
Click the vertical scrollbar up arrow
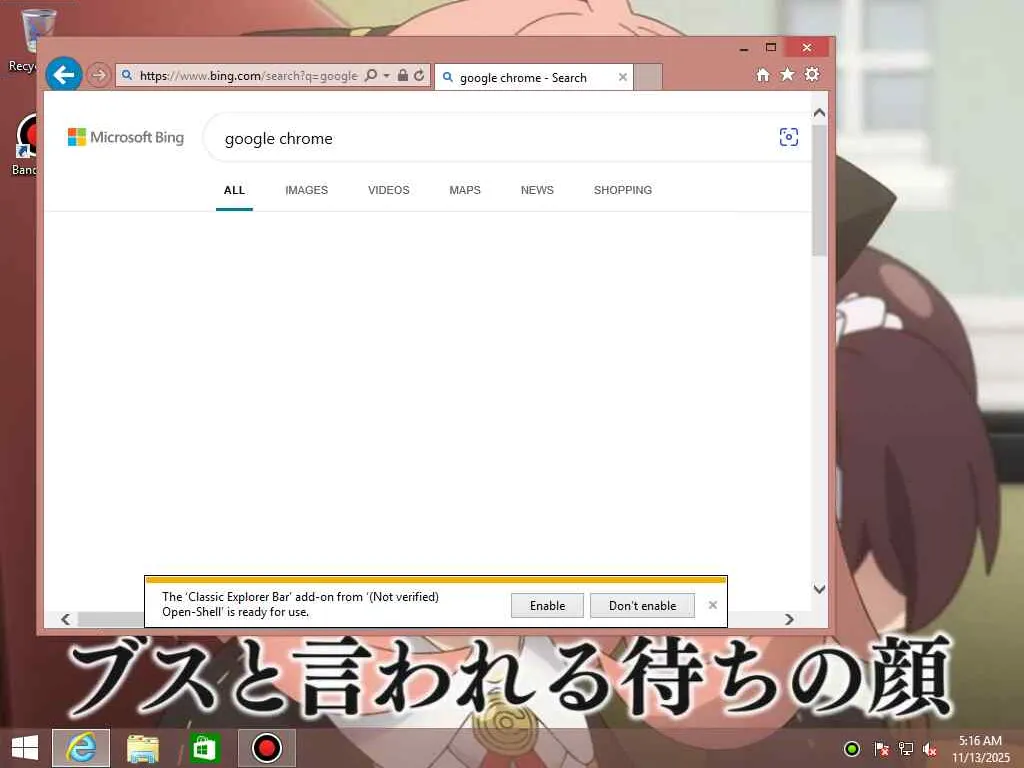click(820, 113)
